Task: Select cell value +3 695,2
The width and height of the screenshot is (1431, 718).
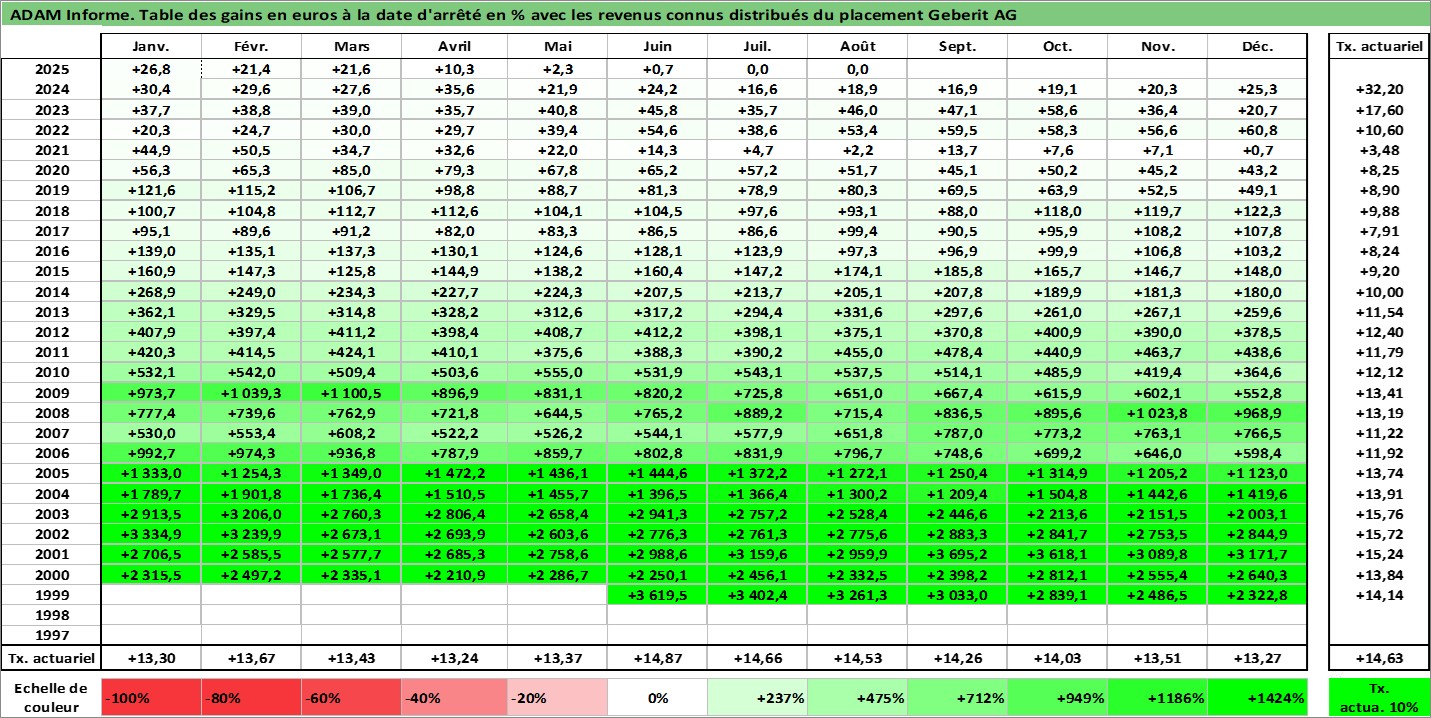Action: [x=957, y=554]
